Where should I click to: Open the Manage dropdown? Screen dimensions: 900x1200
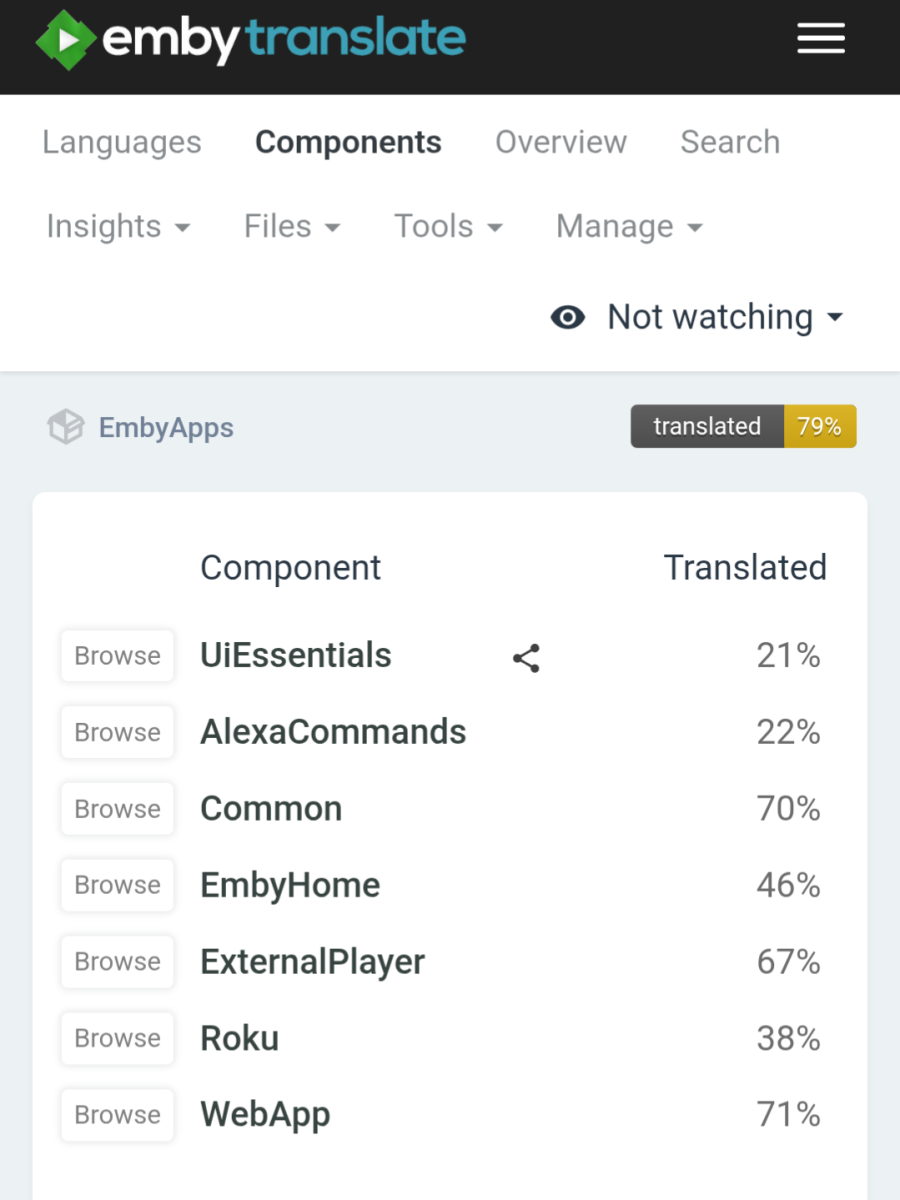[628, 227]
